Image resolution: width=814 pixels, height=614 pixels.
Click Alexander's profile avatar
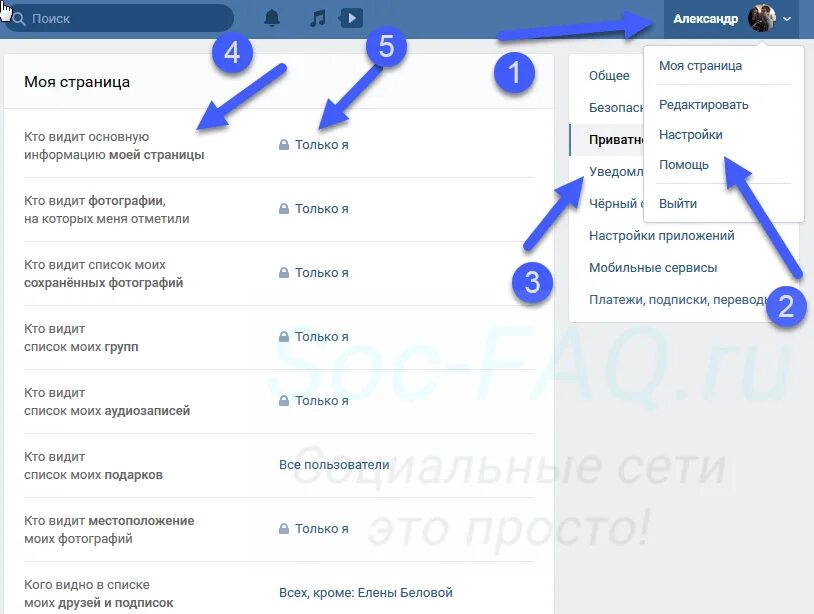(762, 19)
